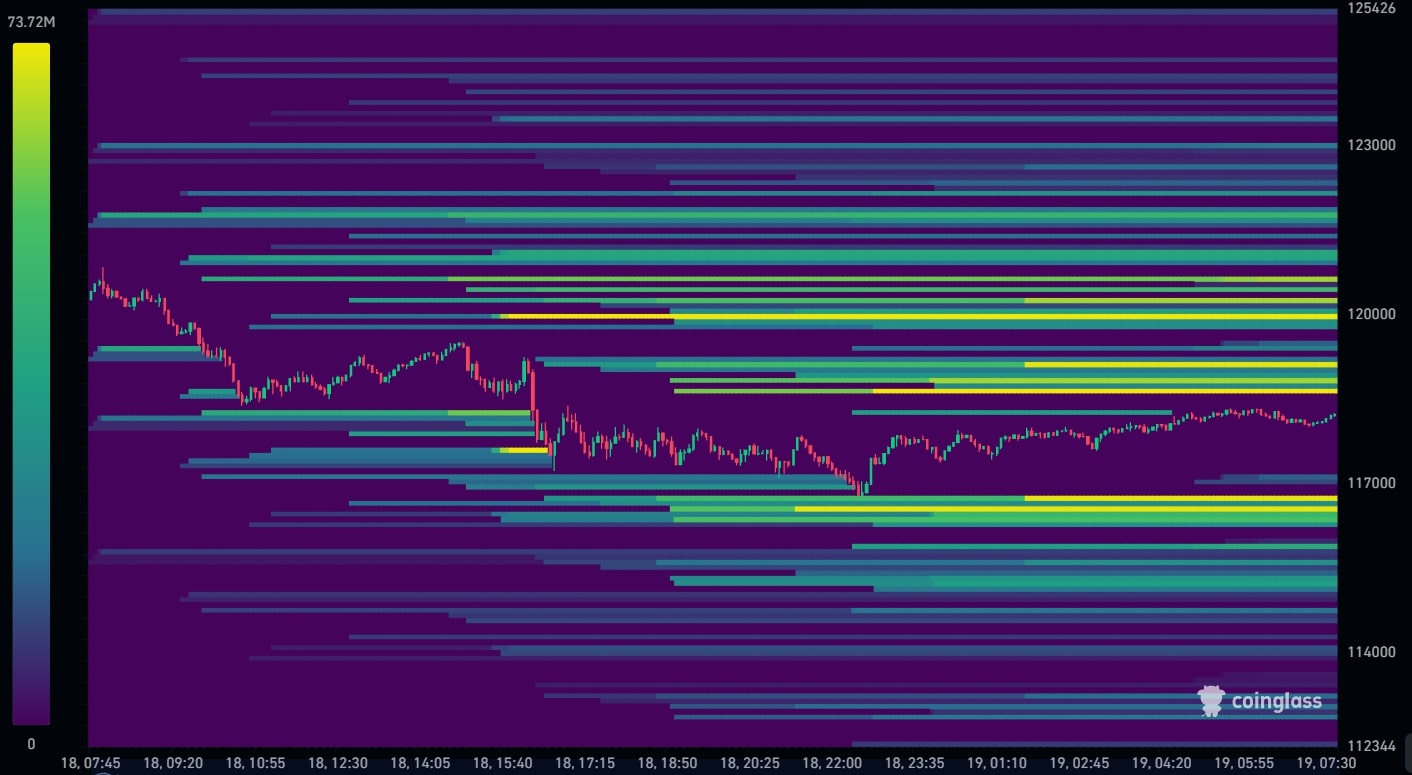
Task: Click the '18, 12:30' time axis label
Action: click(x=338, y=763)
